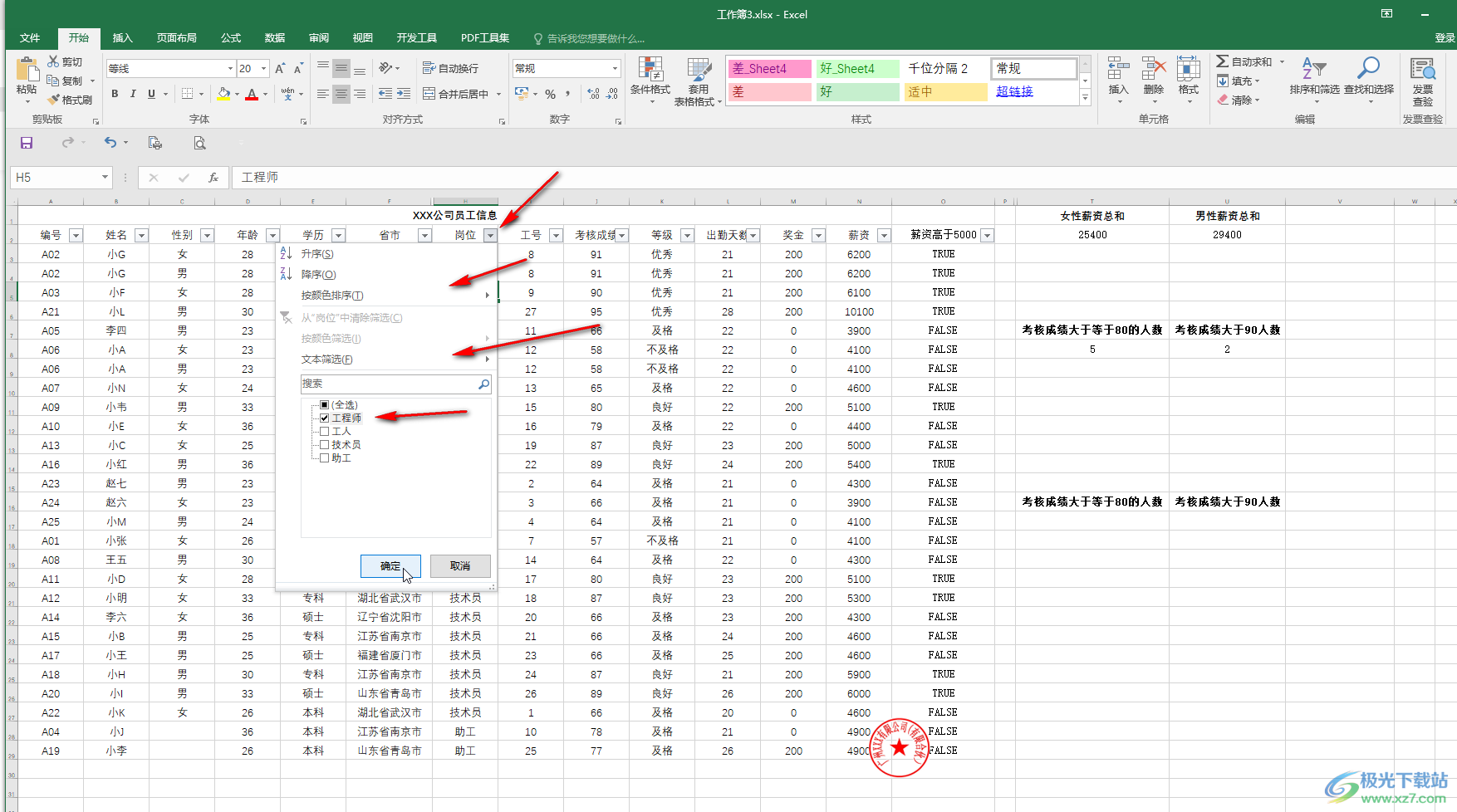
Task: Expand the Name Box dropdown next to H5
Action: coord(105,178)
